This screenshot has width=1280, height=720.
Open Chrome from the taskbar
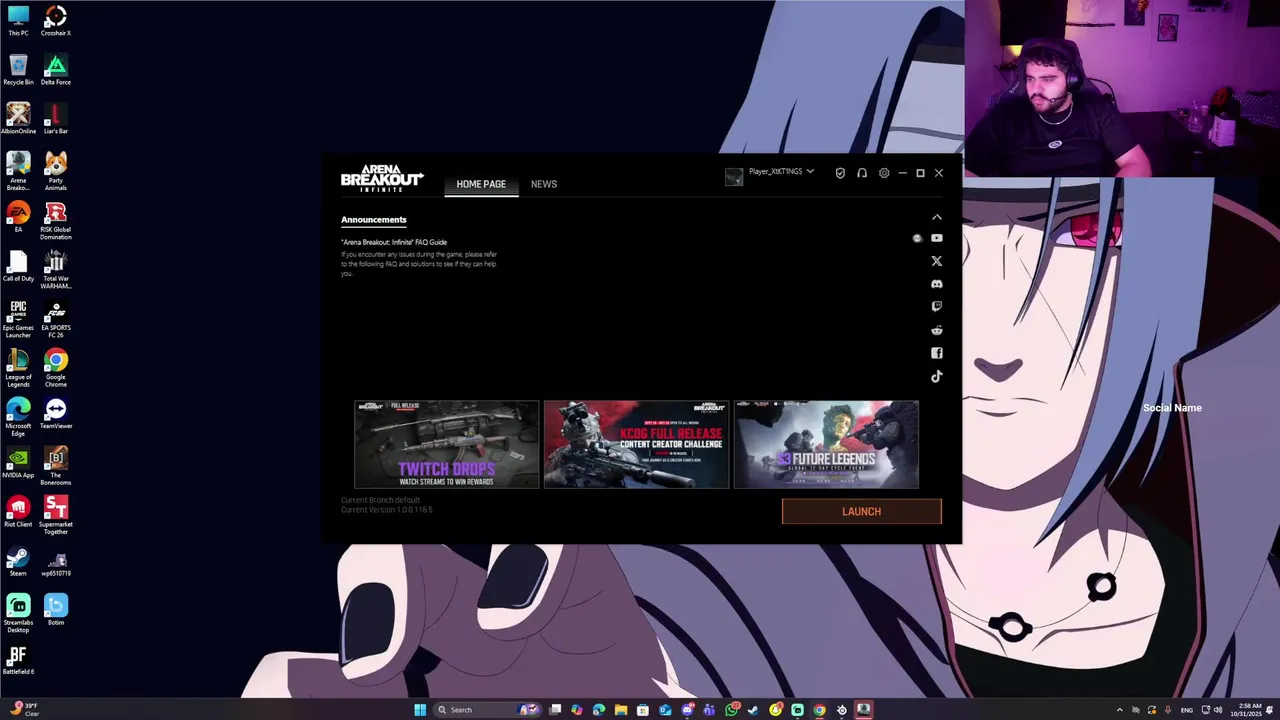[x=819, y=710]
